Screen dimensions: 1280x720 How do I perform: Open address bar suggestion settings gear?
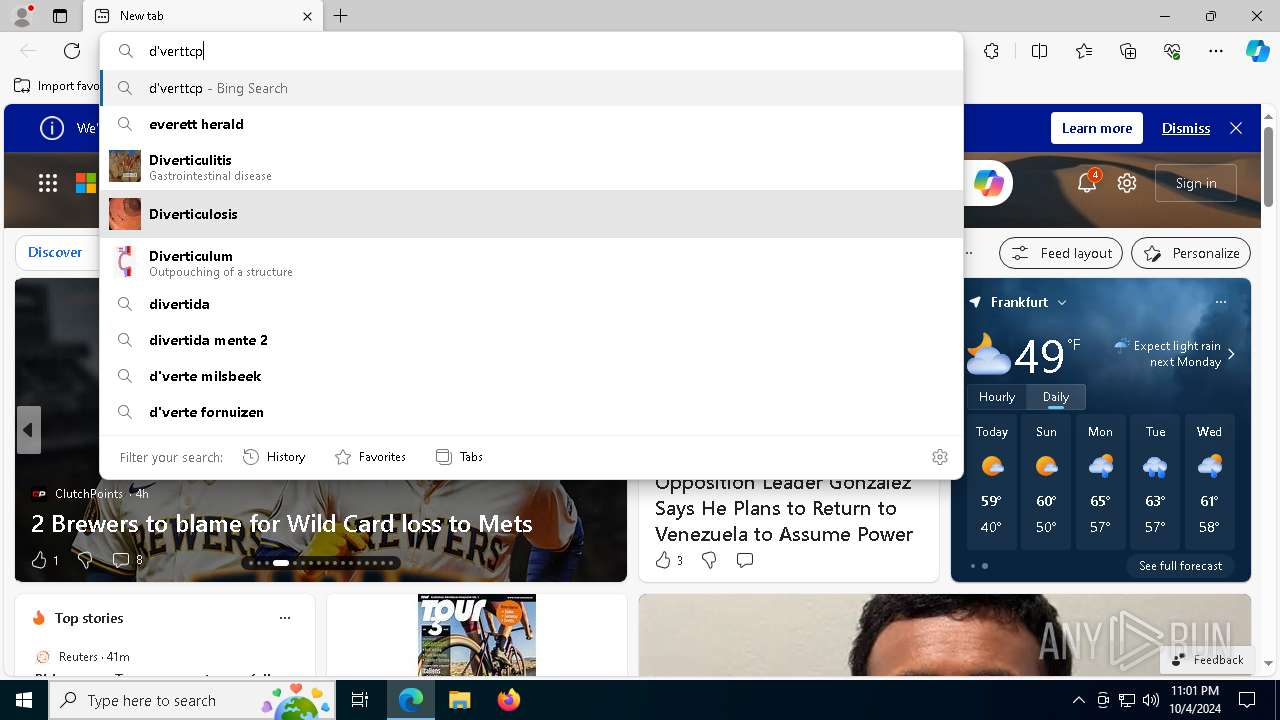(939, 457)
